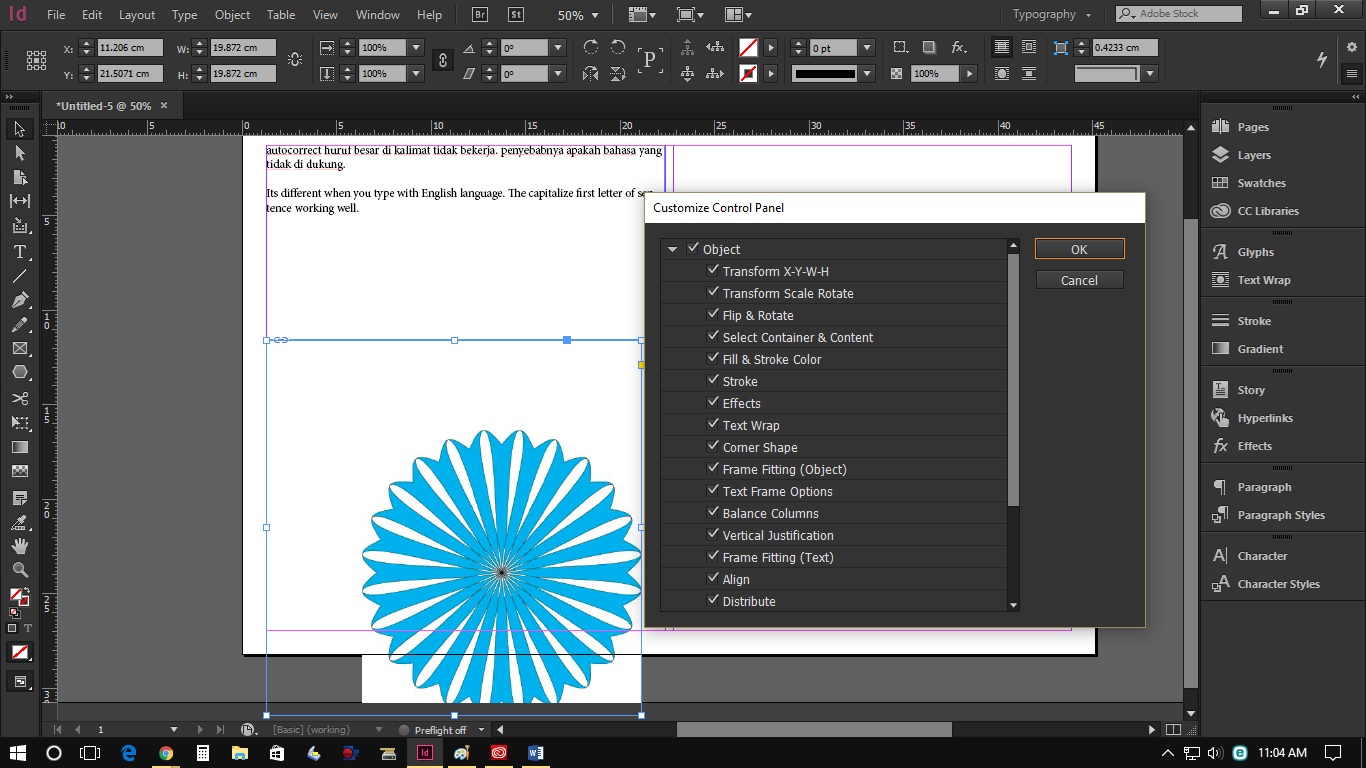Image resolution: width=1366 pixels, height=768 pixels.
Task: Open the stroke type style dropdown
Action: click(868, 74)
